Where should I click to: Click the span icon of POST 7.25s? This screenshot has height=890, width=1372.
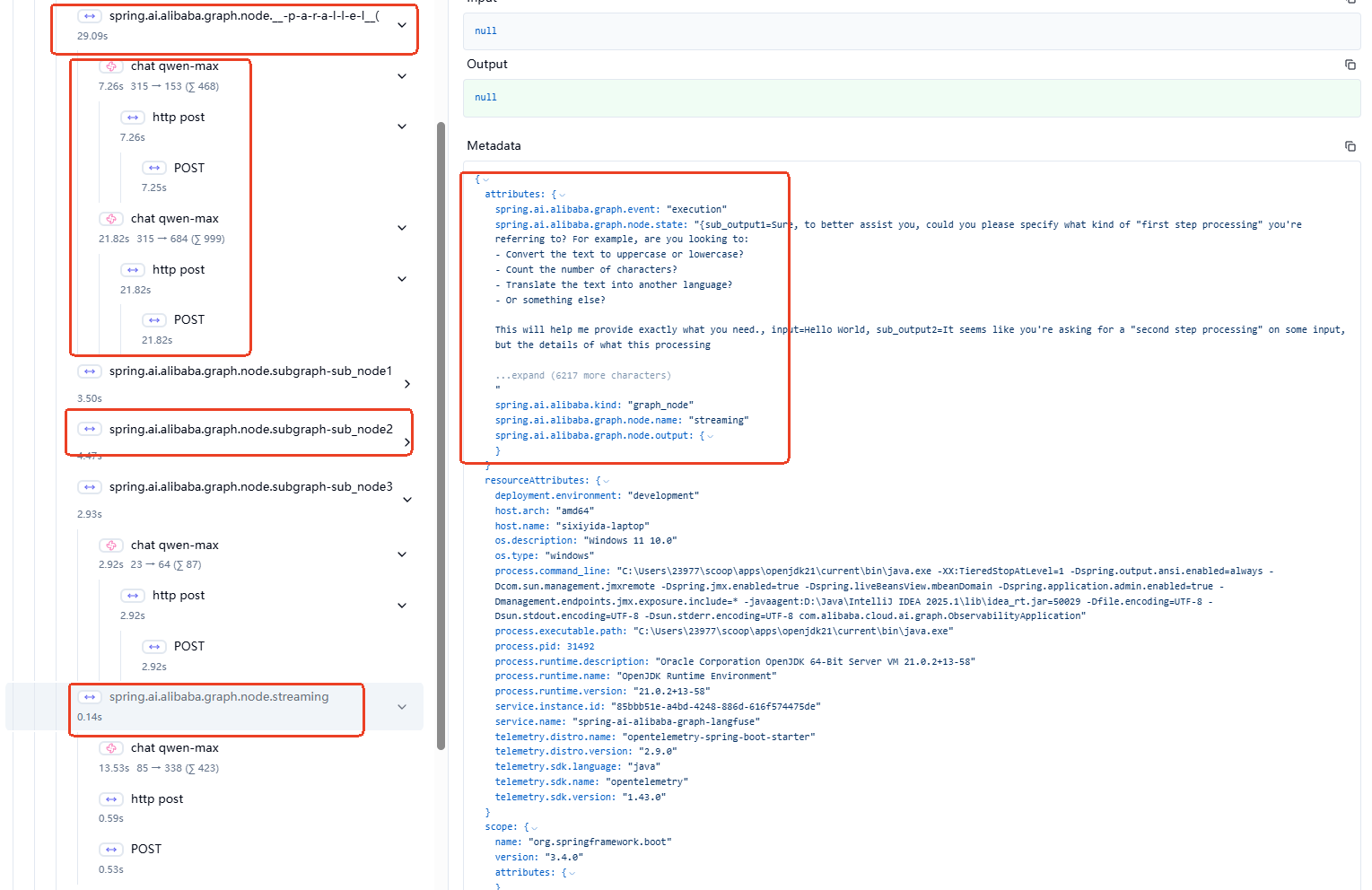click(153, 168)
